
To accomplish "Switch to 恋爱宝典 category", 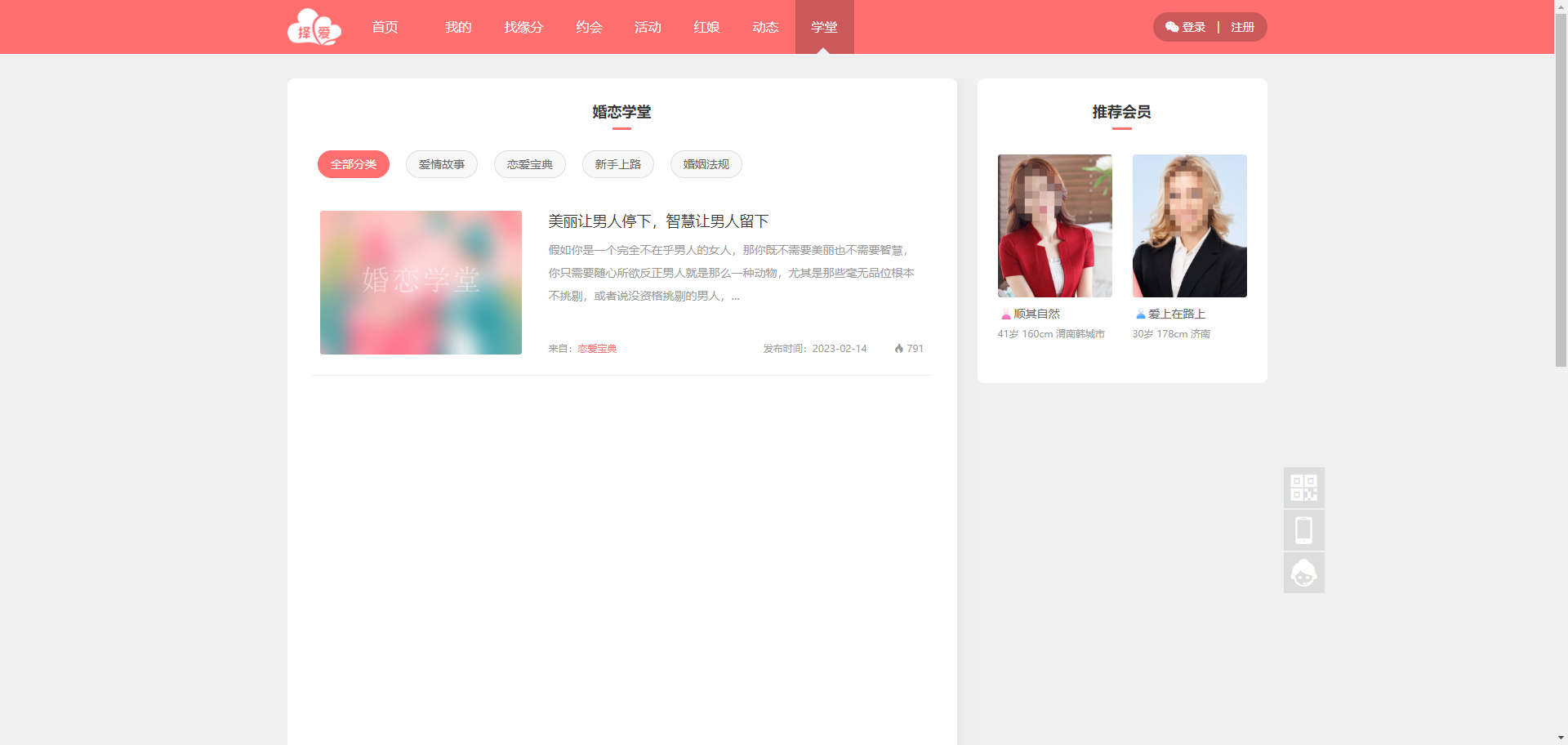I will (x=530, y=164).
